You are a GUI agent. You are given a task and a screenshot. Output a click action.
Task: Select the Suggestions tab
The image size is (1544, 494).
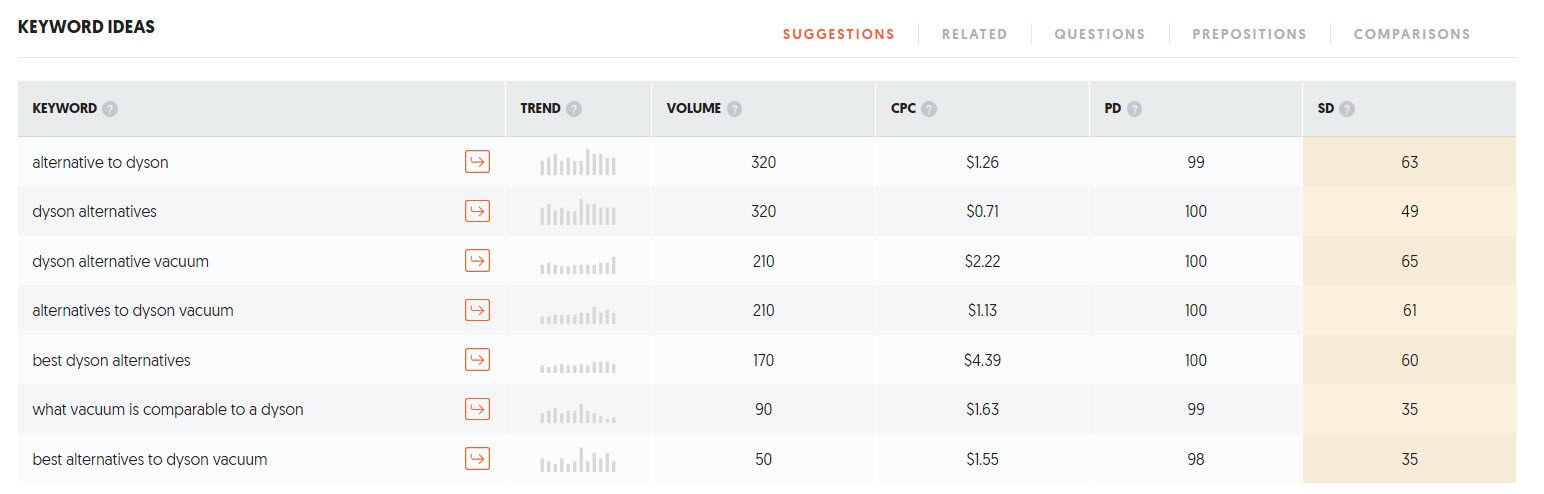pyautogui.click(x=838, y=34)
